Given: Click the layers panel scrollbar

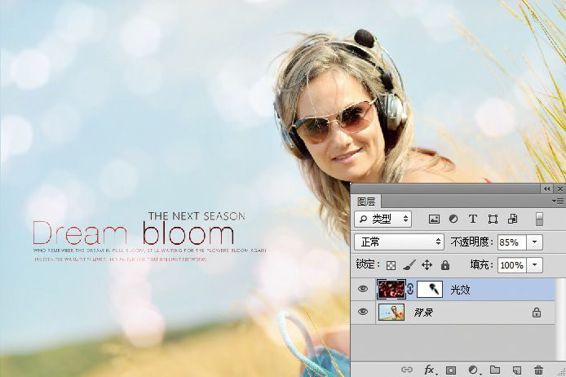Looking at the screenshot, I should coord(561,320).
